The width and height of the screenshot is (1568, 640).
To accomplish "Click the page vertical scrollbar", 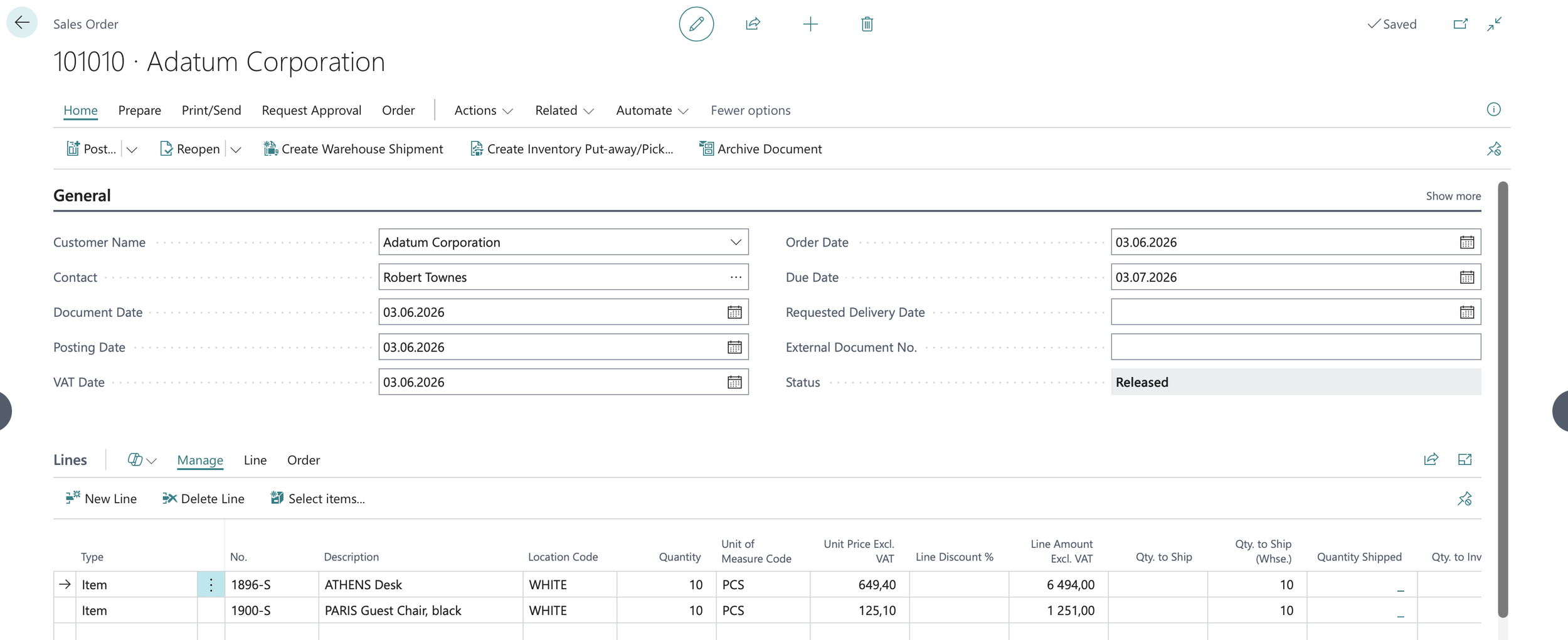I will pos(1503,399).
